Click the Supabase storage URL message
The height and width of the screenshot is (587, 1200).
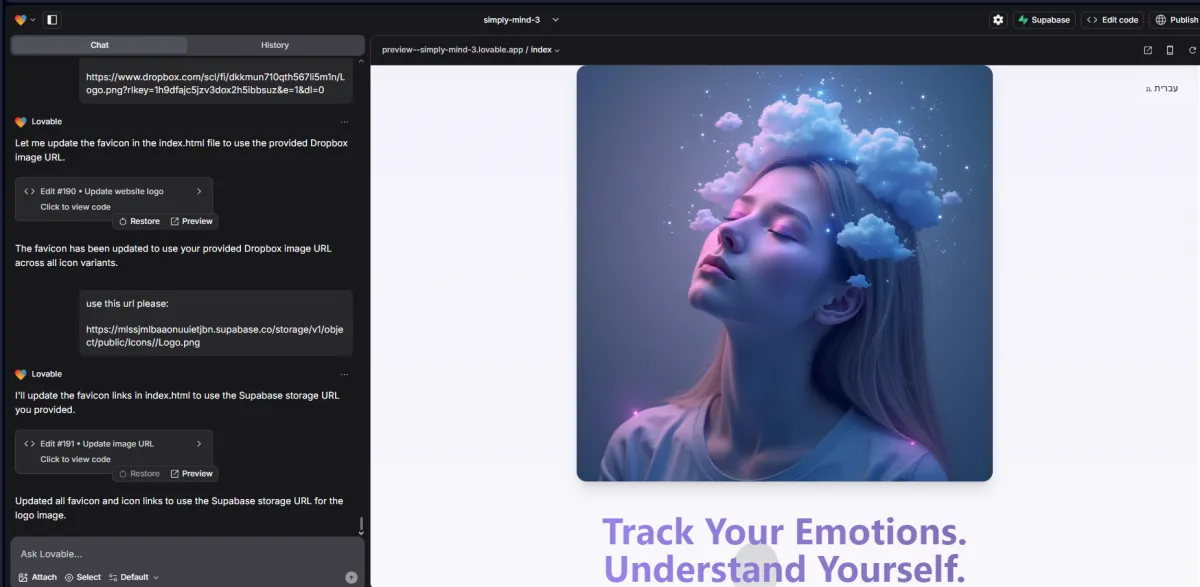point(216,322)
